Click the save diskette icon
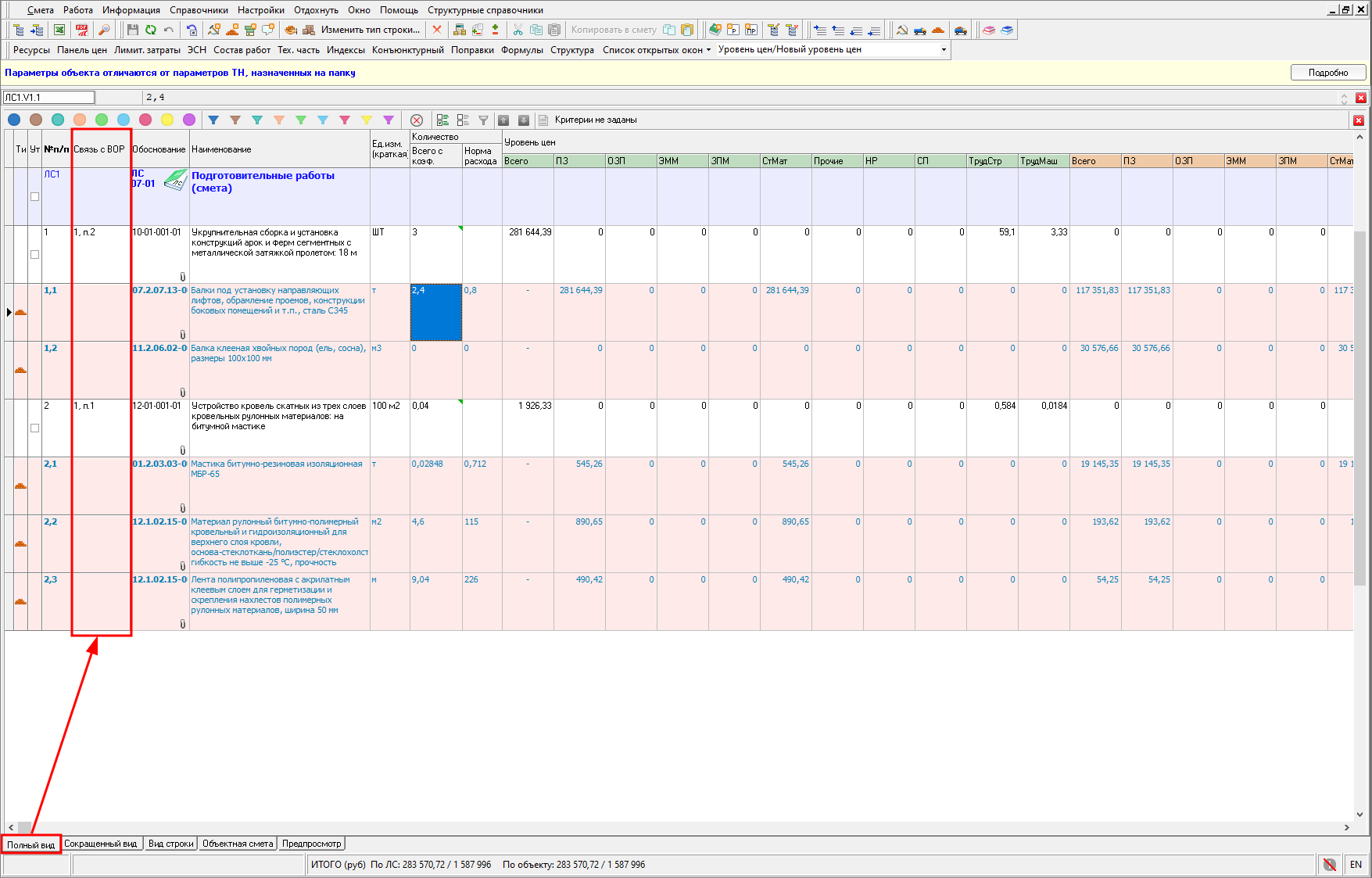This screenshot has width=1372, height=878. 132,30
